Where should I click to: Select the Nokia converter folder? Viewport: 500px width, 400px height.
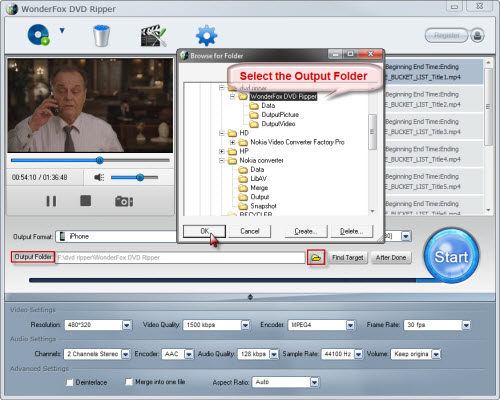(x=261, y=161)
